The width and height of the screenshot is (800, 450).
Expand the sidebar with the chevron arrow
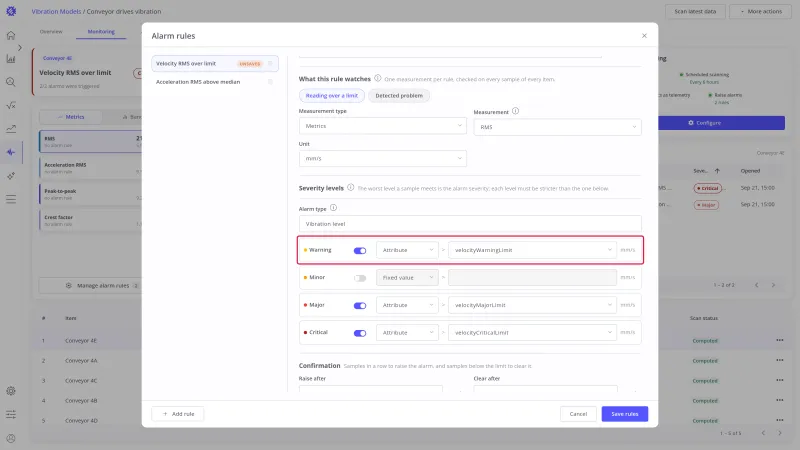click(x=20, y=47)
